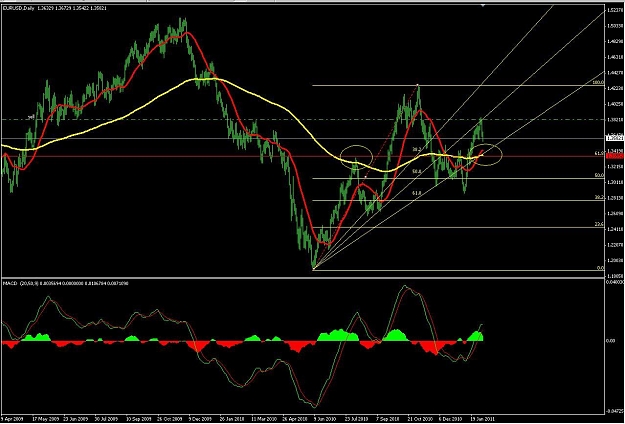Click the Fibonacci 0.0 level label
This screenshot has height=424, width=625.
(600, 268)
